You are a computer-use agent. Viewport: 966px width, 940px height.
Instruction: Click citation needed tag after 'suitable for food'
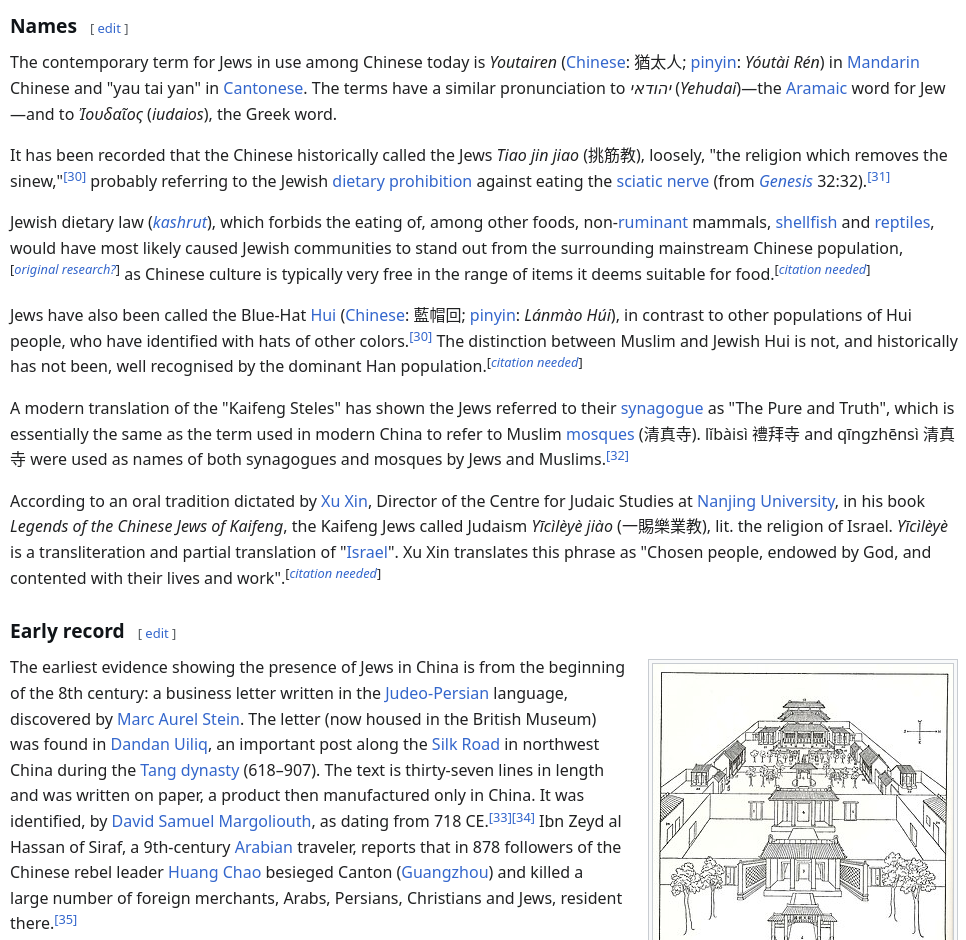pyautogui.click(x=822, y=269)
